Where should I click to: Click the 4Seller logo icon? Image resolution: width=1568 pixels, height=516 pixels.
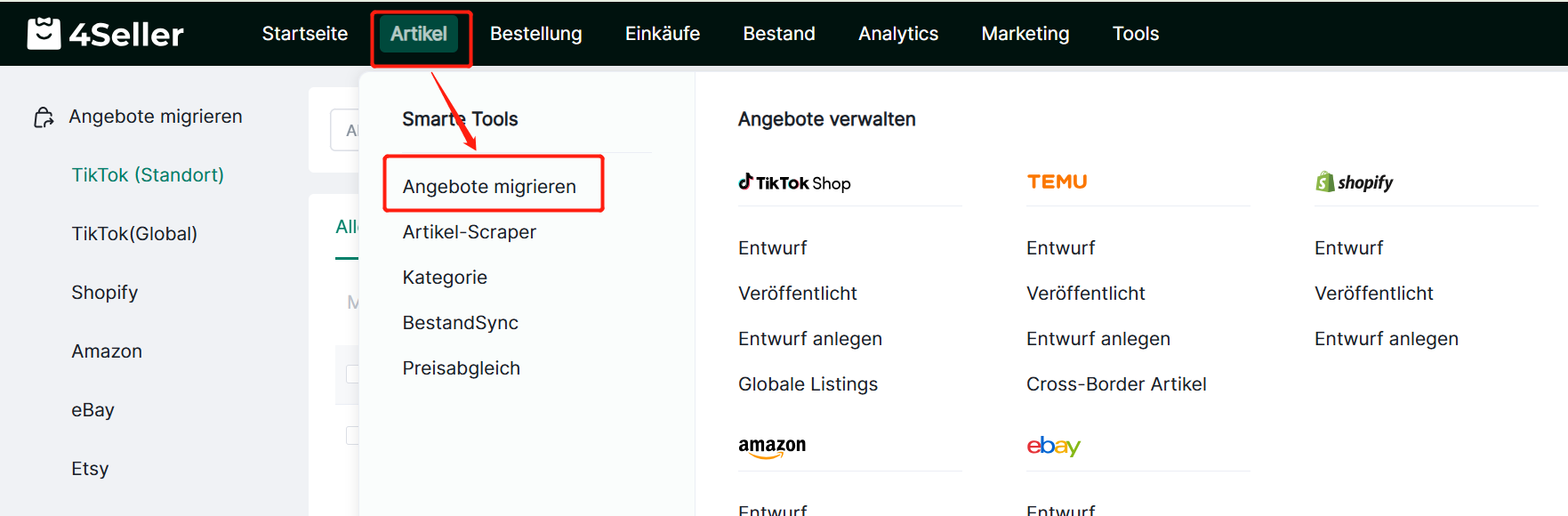[44, 34]
